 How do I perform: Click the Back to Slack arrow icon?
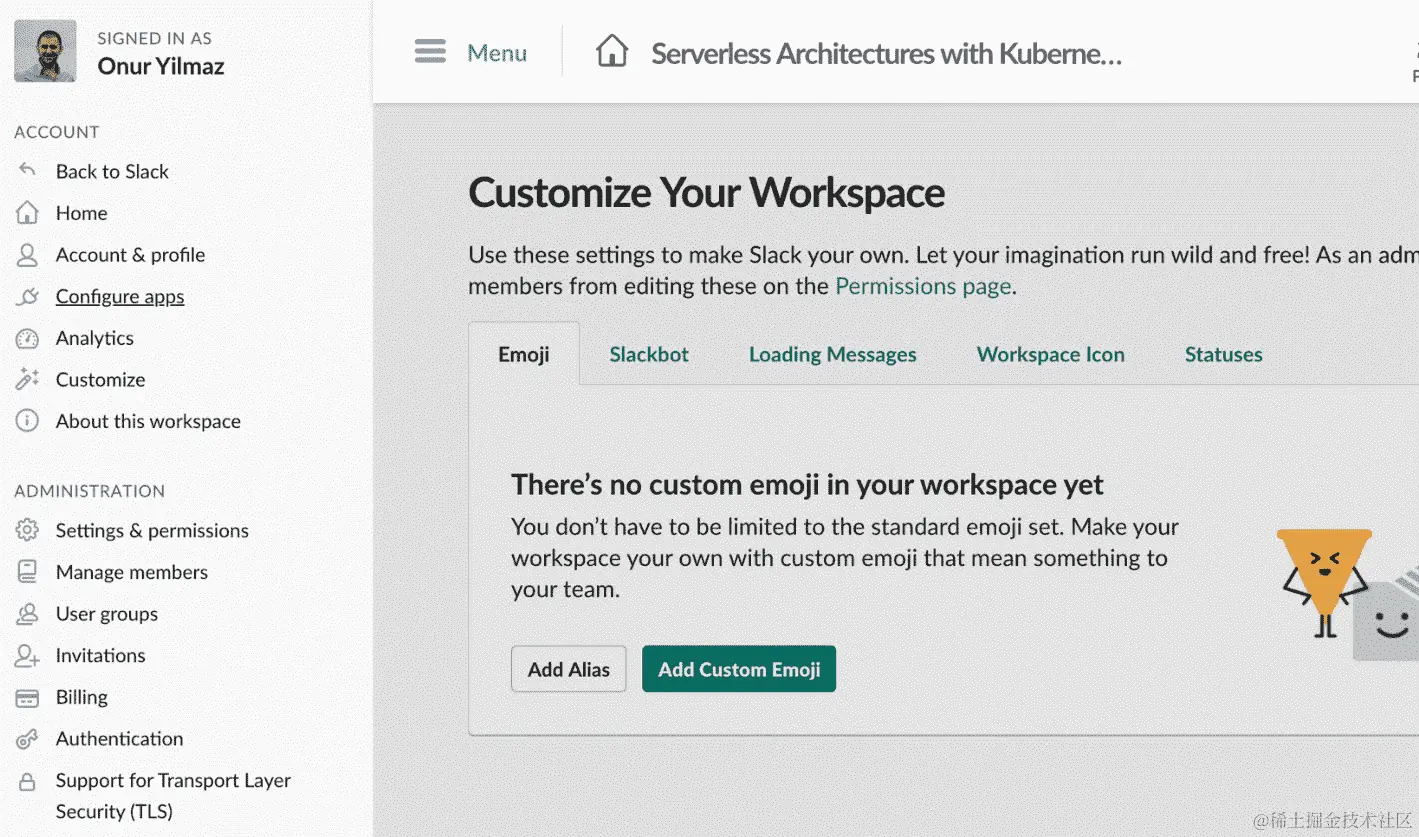27,171
